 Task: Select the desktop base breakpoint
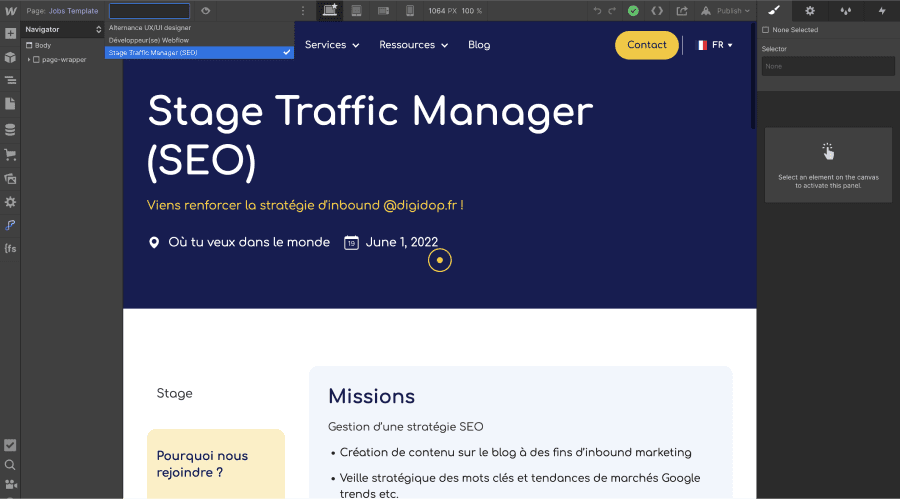(x=330, y=10)
